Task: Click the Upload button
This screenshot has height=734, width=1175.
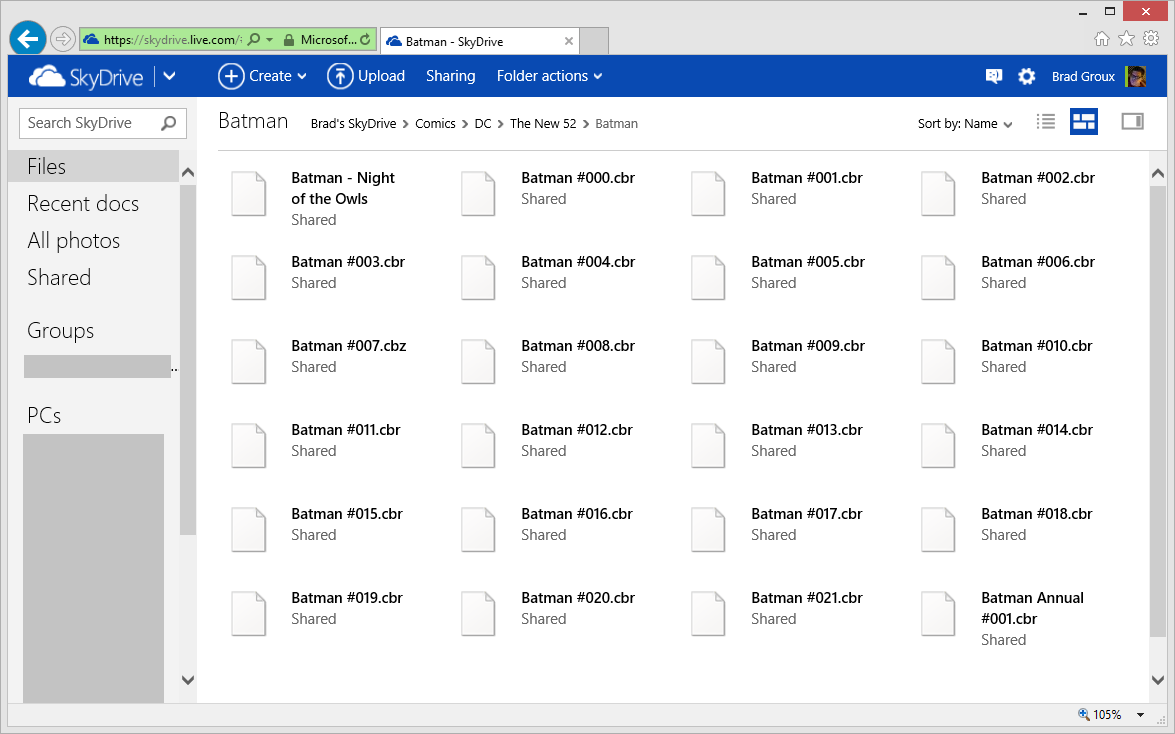Action: 366,76
